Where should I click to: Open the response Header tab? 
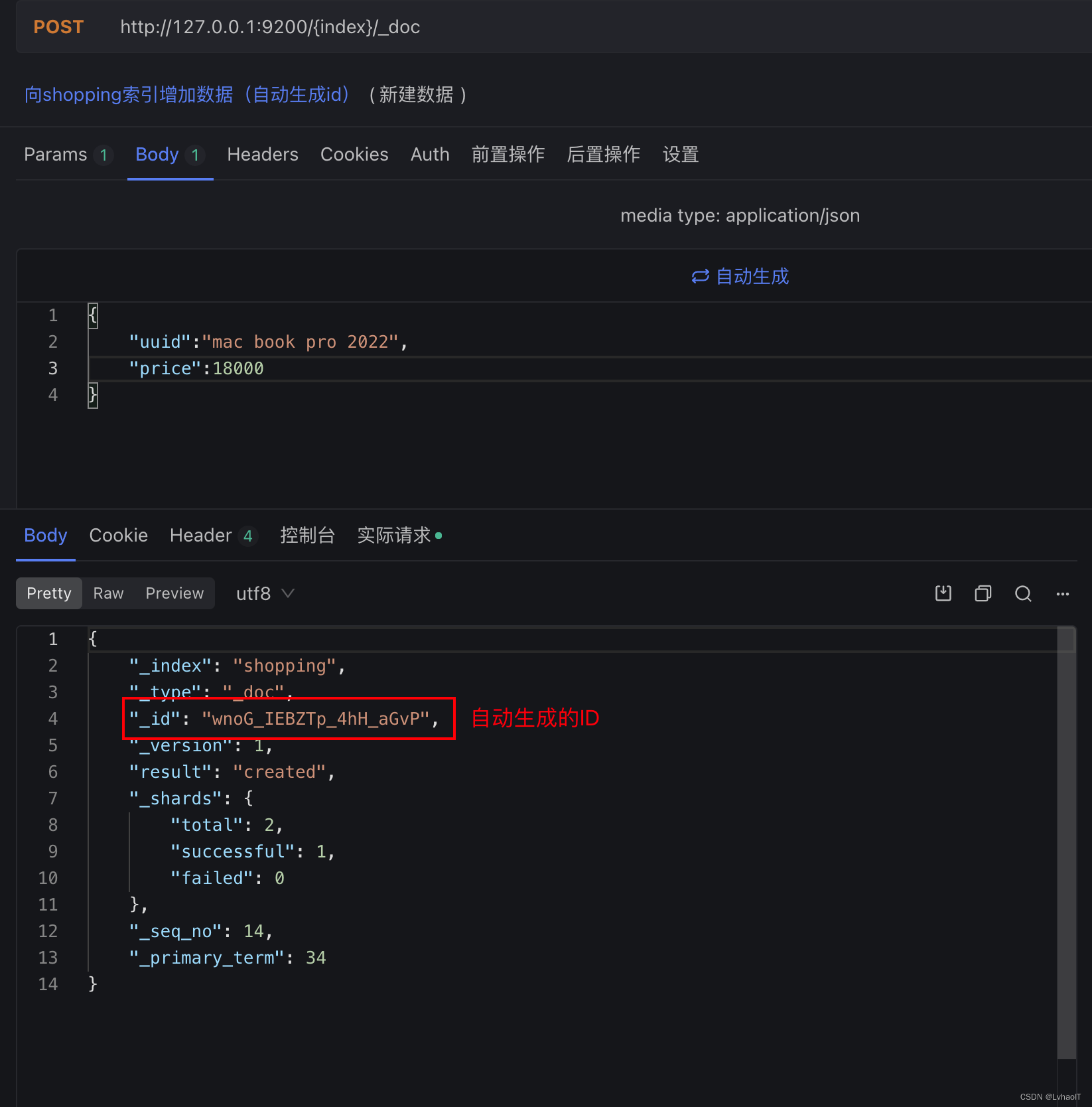click(x=213, y=536)
